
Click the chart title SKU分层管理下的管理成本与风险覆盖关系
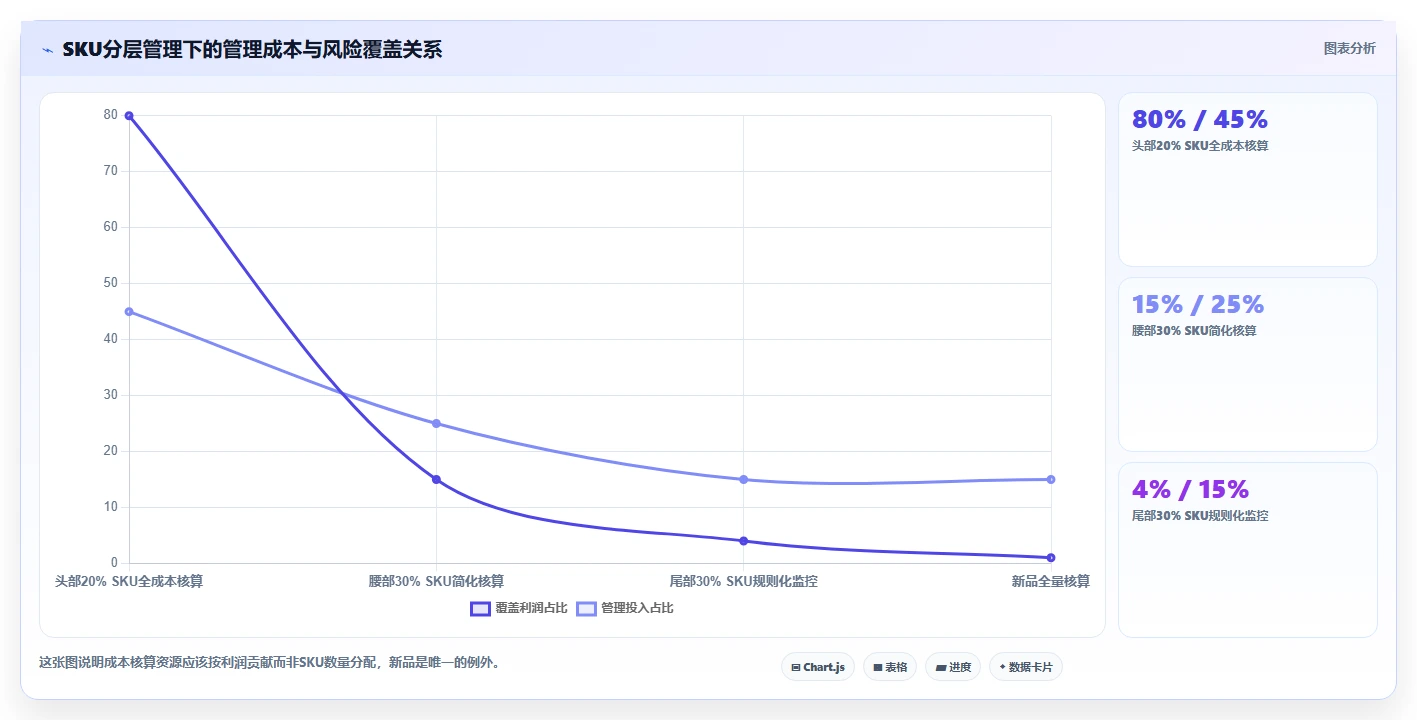pyautogui.click(x=252, y=49)
